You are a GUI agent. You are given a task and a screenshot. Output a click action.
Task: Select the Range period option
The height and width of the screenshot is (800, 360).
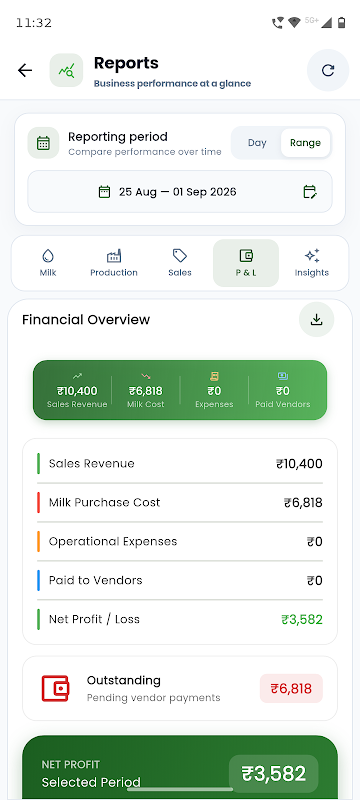point(305,143)
